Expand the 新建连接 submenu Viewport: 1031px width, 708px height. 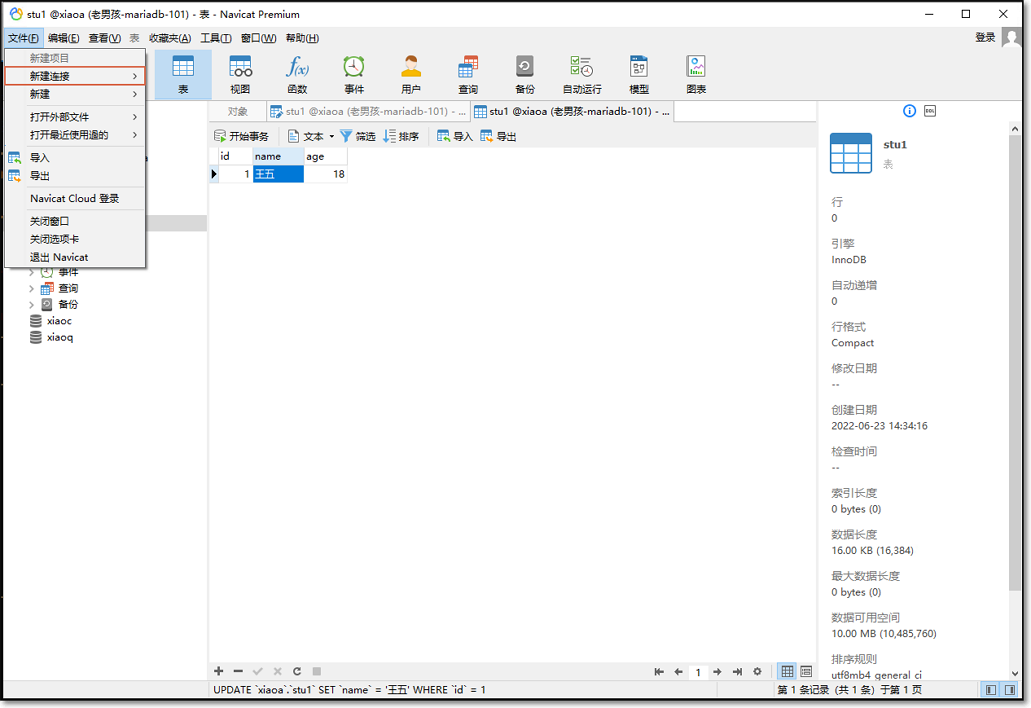75,76
